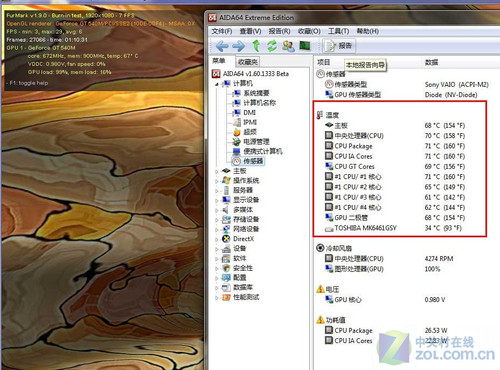
Task: Select 中央处理器(CPU) fan 4274 RPM row
Action: coord(389,259)
